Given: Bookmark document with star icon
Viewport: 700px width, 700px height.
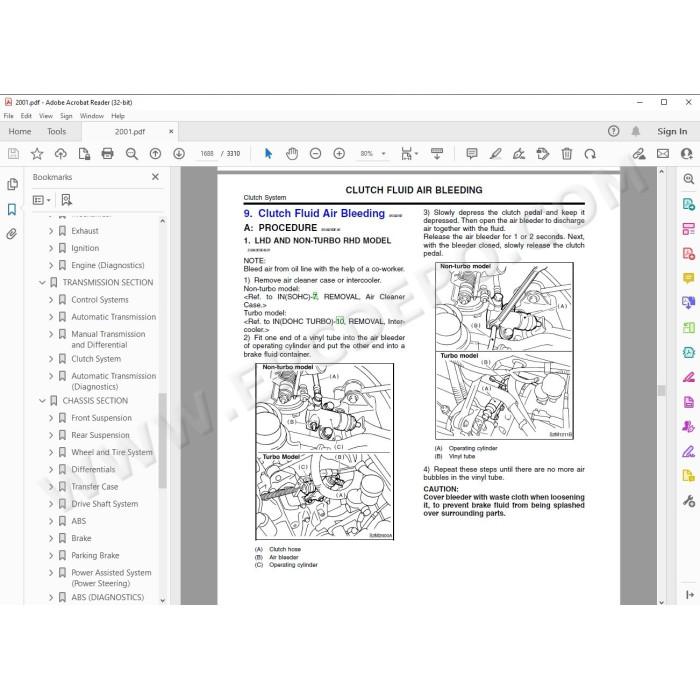Looking at the screenshot, I should pyautogui.click(x=37, y=154).
